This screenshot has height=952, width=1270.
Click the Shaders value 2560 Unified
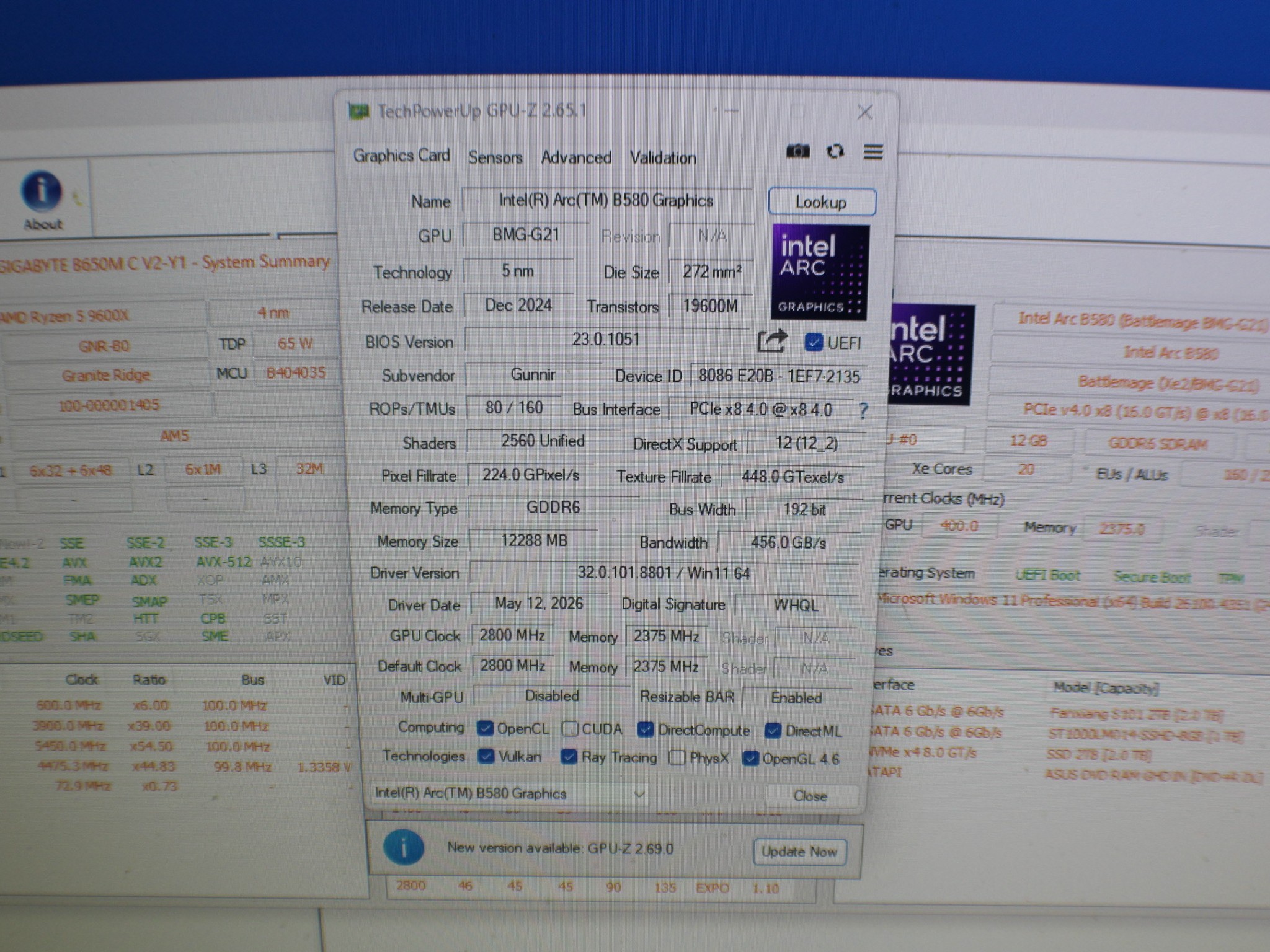543,441
